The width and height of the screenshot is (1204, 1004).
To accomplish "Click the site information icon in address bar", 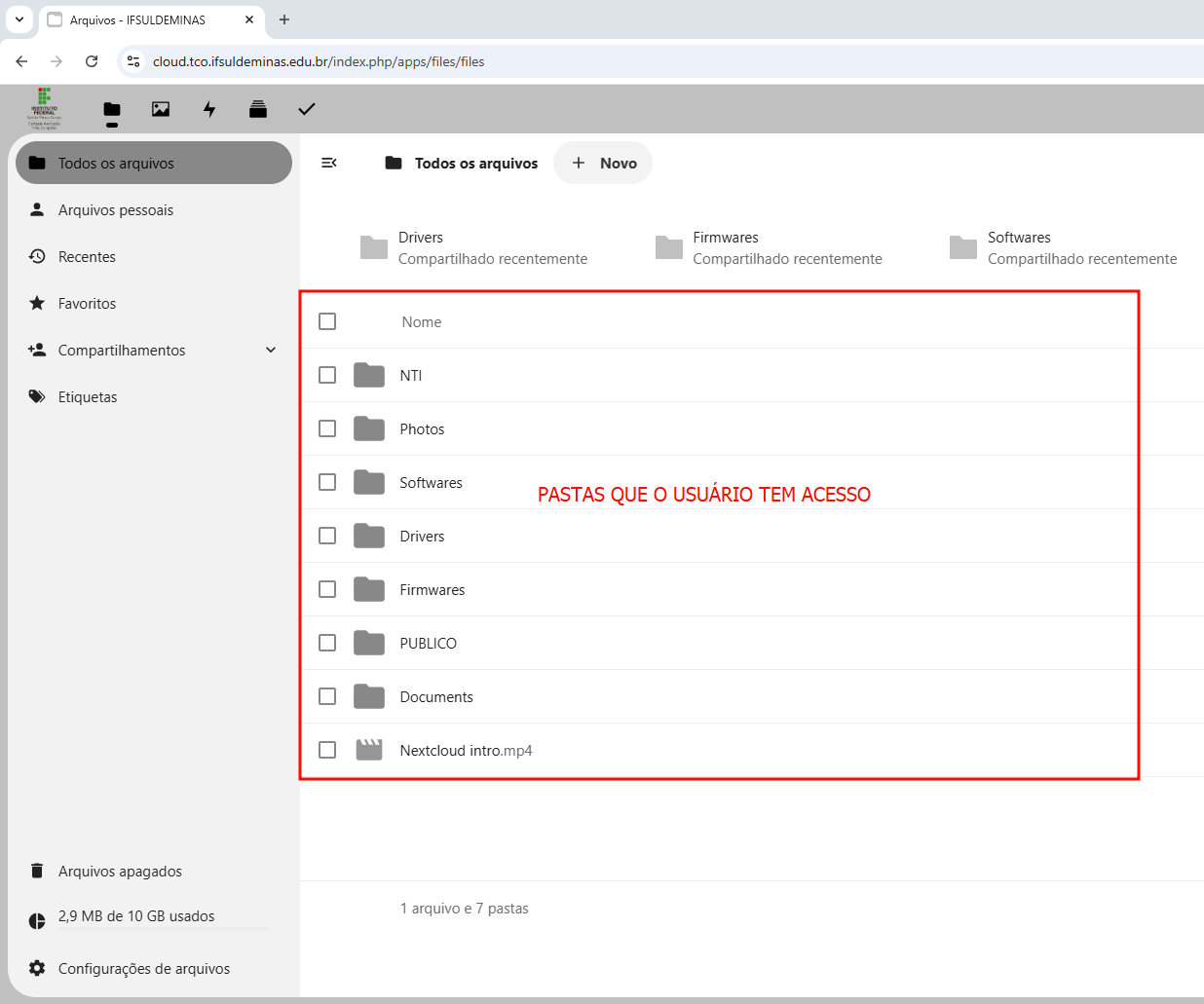I will (133, 61).
